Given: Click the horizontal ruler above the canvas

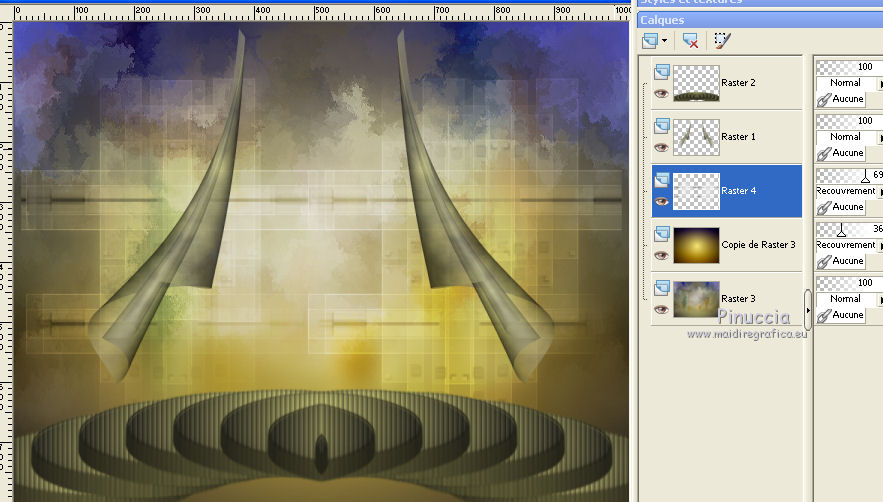Looking at the screenshot, I should 321,12.
